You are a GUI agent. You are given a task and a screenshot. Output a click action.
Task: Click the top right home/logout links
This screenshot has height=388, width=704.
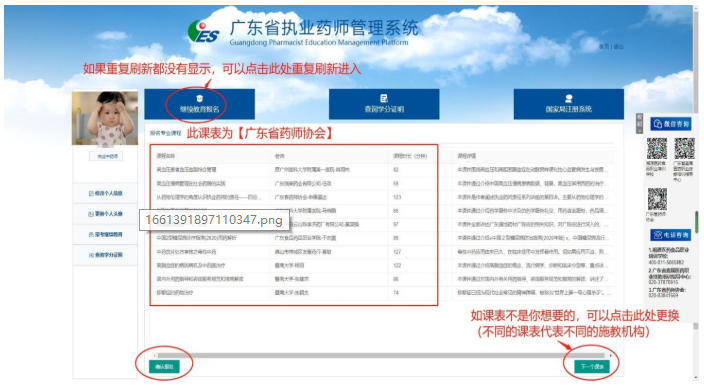click(611, 46)
